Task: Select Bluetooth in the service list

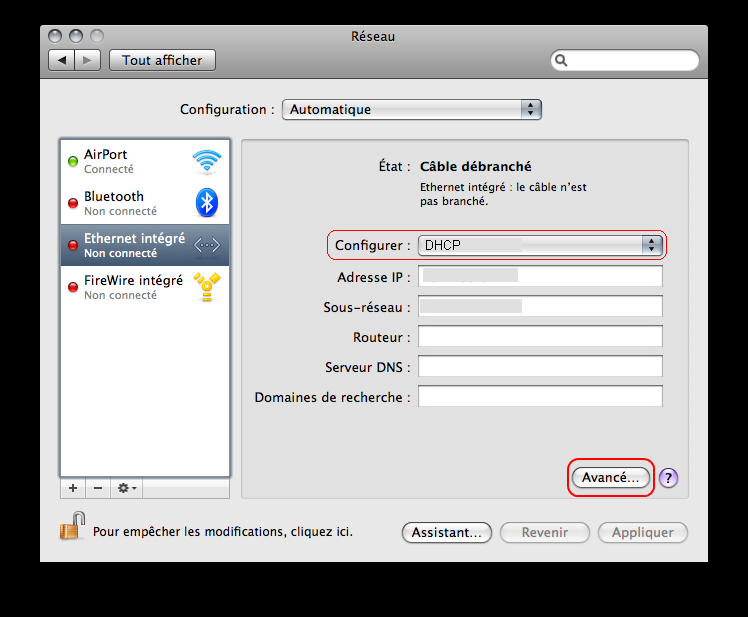Action: [x=145, y=203]
